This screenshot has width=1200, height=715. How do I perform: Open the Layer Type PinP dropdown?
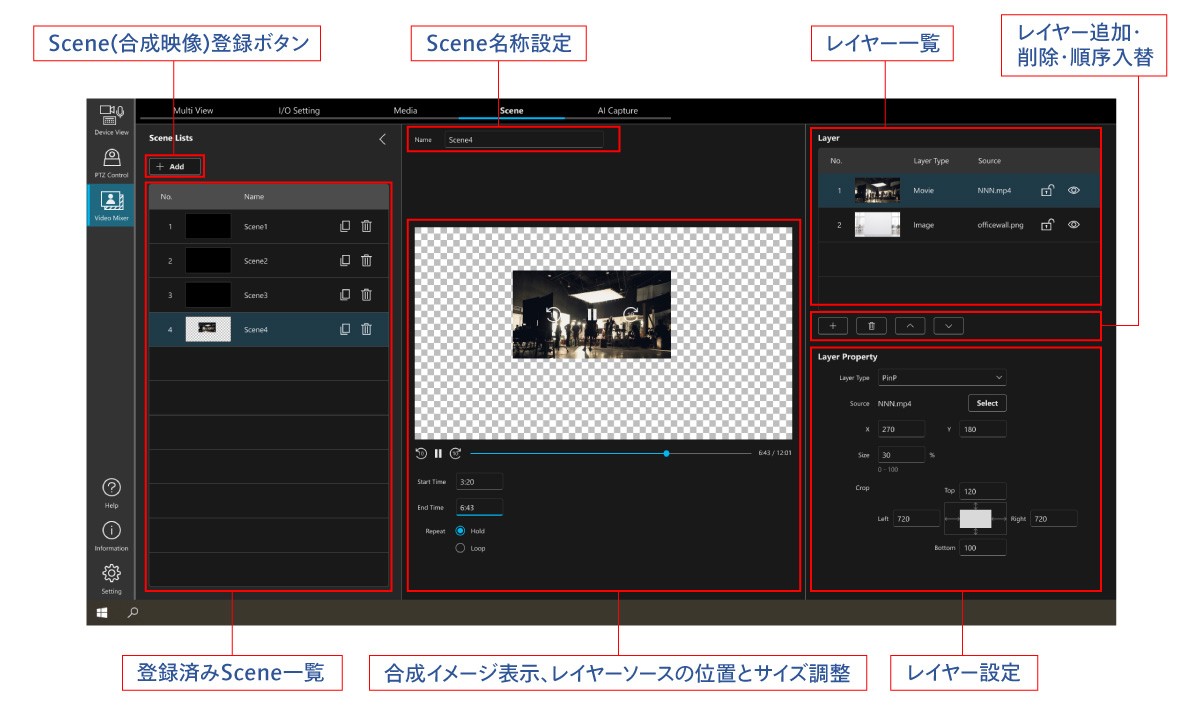click(x=941, y=378)
